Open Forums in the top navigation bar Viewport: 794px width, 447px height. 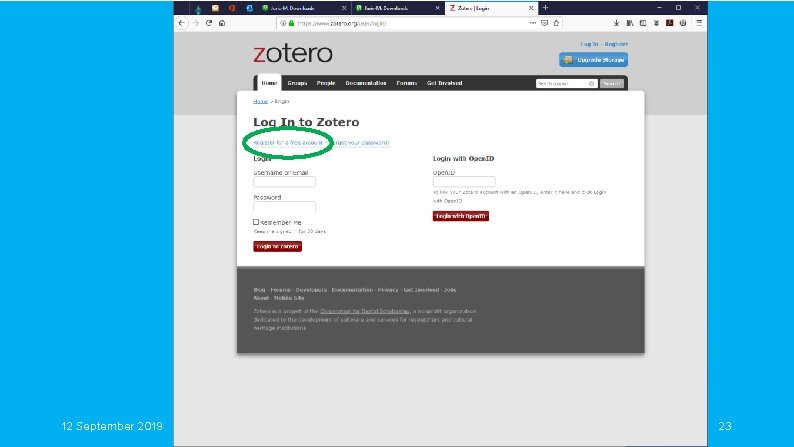click(407, 83)
